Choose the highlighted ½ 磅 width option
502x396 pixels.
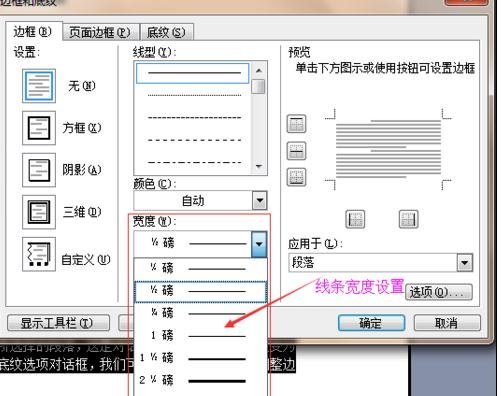[200, 291]
